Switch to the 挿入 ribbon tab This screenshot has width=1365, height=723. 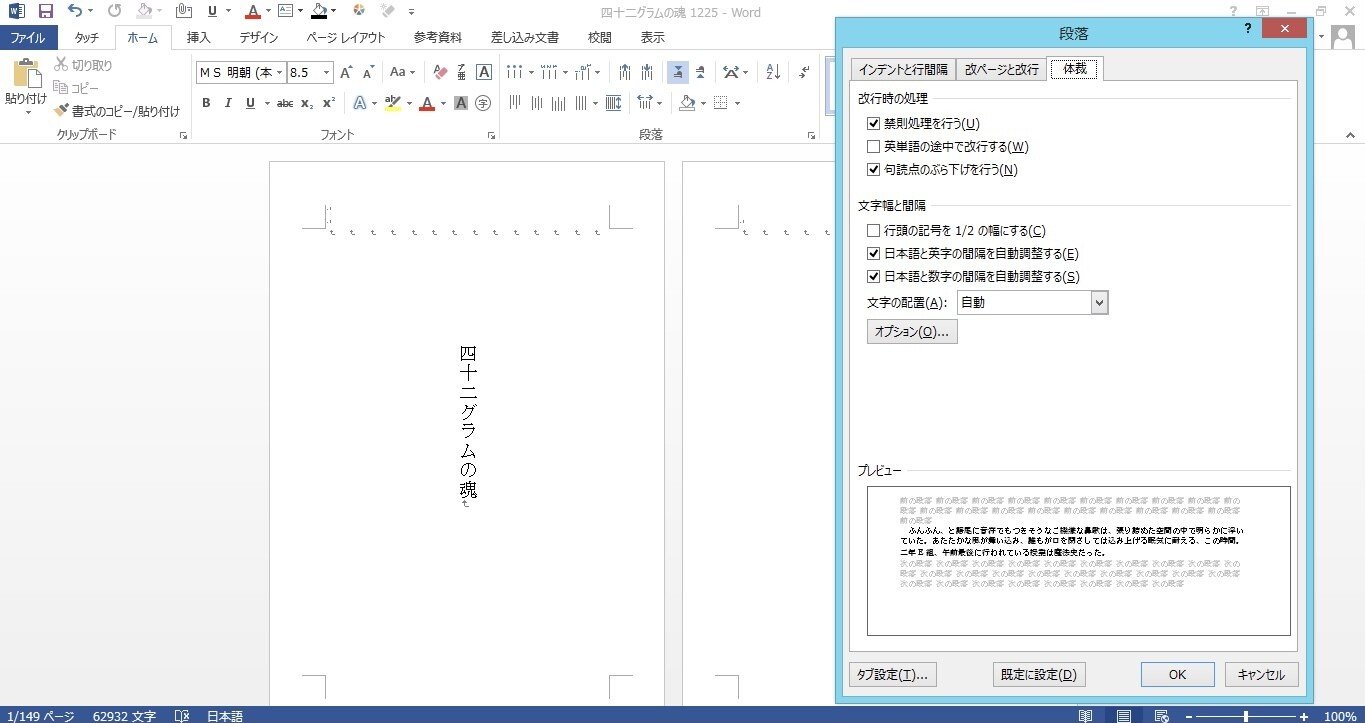click(x=199, y=38)
